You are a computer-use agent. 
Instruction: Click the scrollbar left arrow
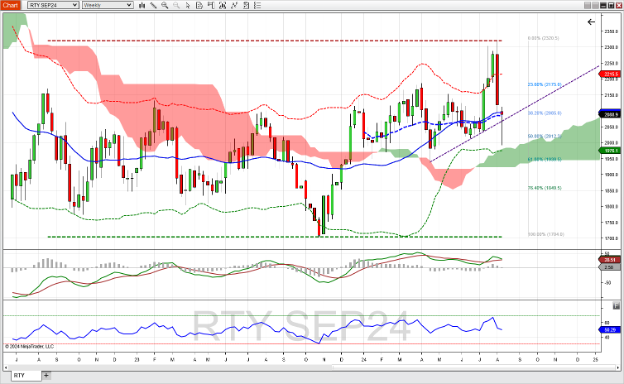pyautogui.click(x=6, y=367)
